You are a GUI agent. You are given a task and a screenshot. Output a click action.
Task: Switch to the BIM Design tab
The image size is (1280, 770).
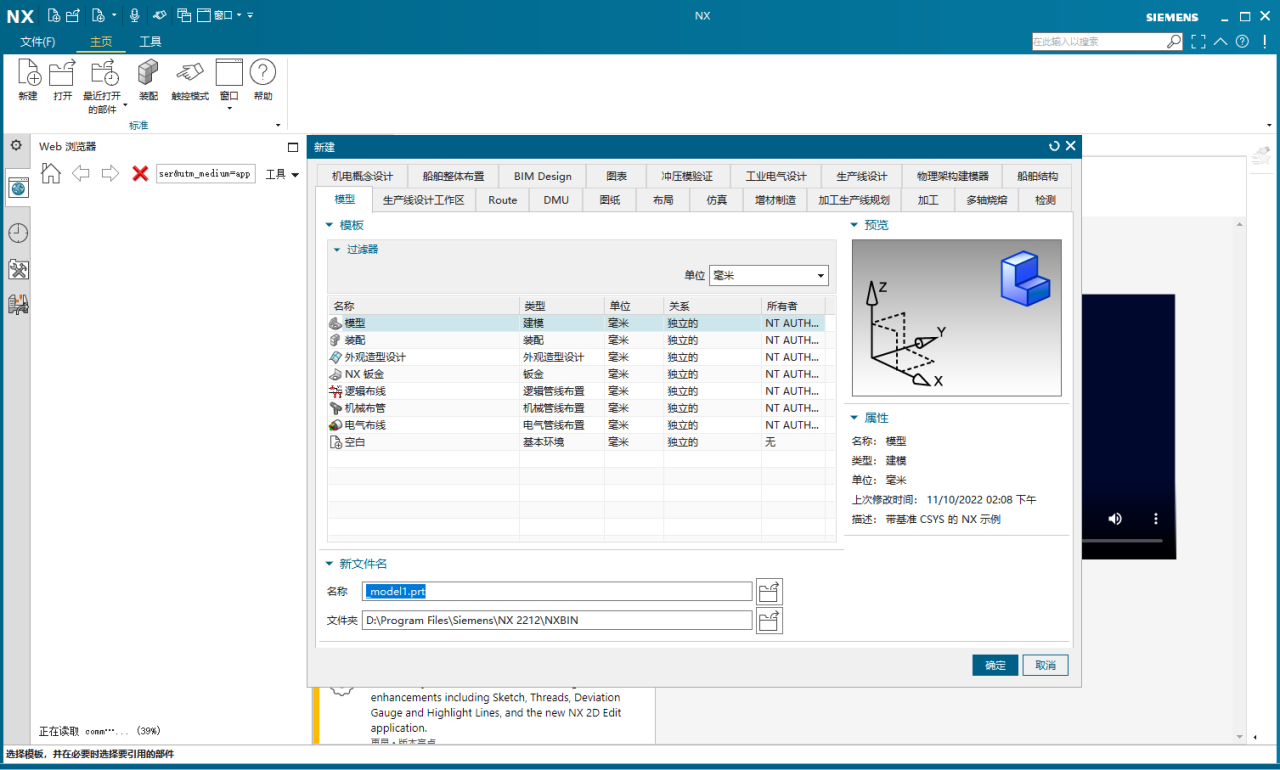[543, 176]
